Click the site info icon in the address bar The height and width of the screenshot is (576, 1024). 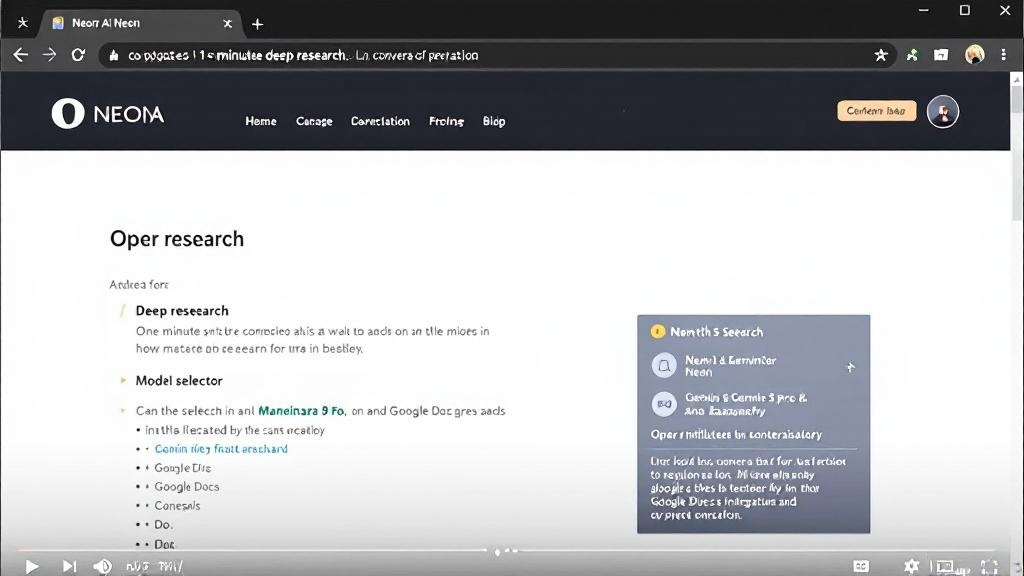113,55
